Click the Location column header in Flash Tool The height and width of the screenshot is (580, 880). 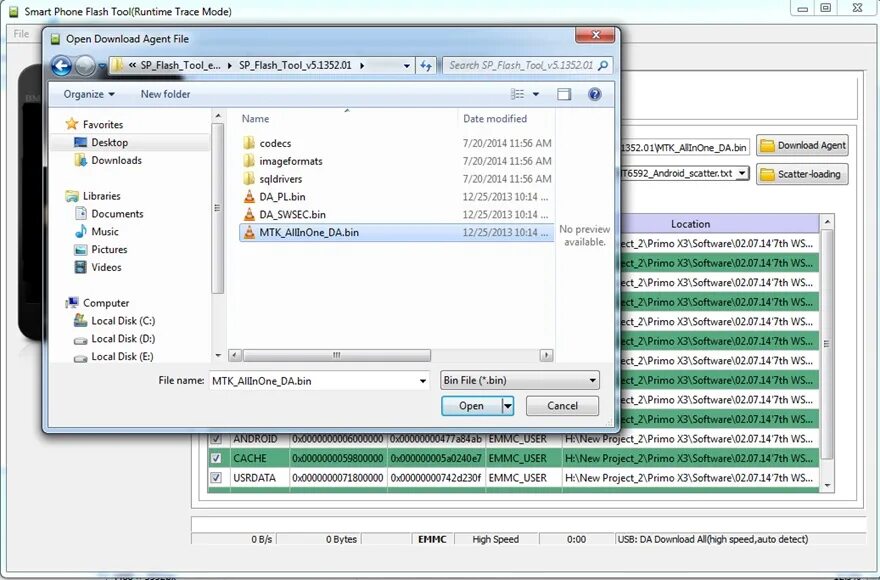click(690, 224)
